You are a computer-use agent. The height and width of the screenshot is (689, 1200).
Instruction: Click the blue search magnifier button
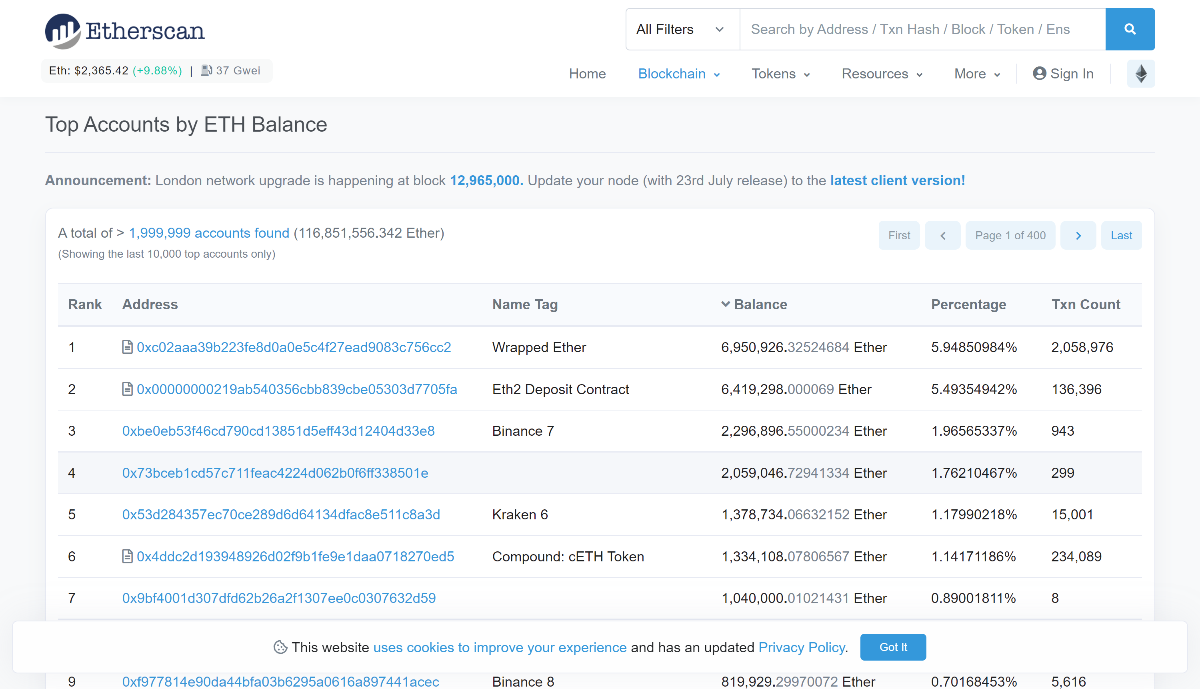tap(1130, 29)
